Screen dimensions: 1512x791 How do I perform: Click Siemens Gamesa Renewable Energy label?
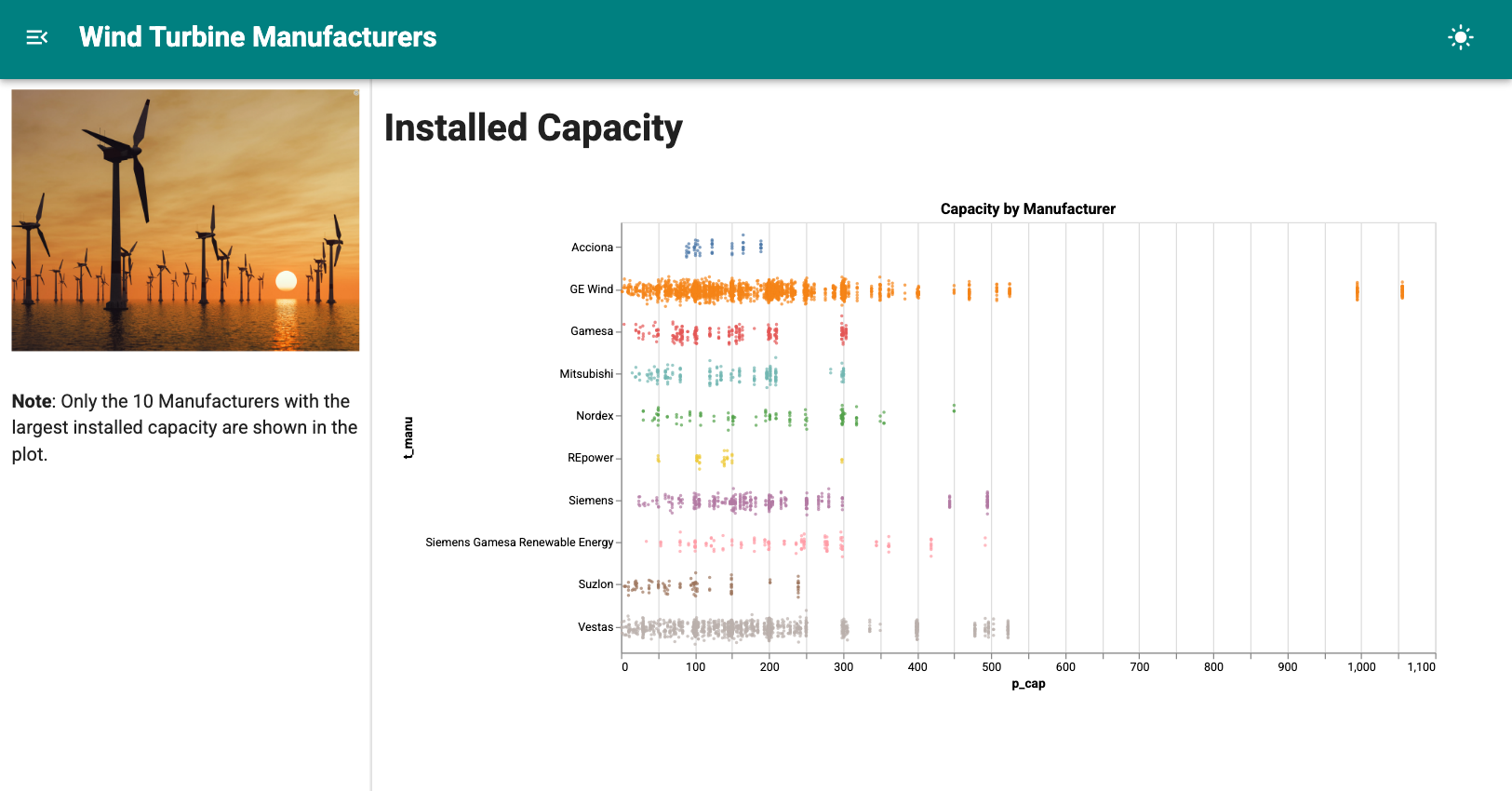click(x=519, y=543)
